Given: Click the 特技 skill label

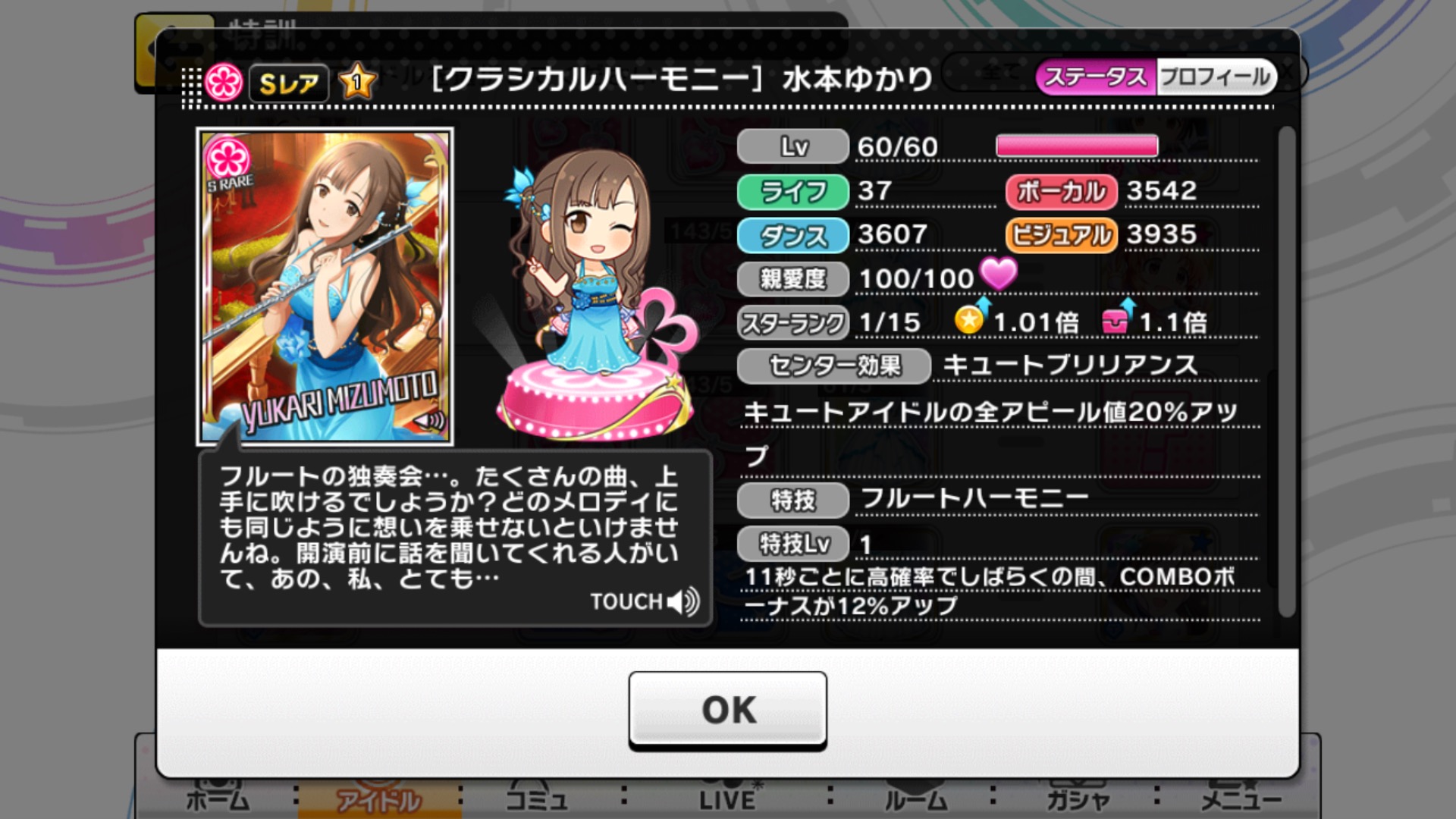Looking at the screenshot, I should [x=792, y=500].
